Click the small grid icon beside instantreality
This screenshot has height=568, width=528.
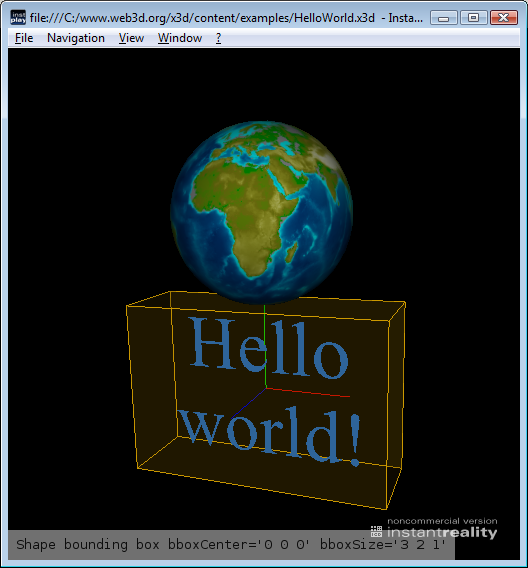(376, 531)
